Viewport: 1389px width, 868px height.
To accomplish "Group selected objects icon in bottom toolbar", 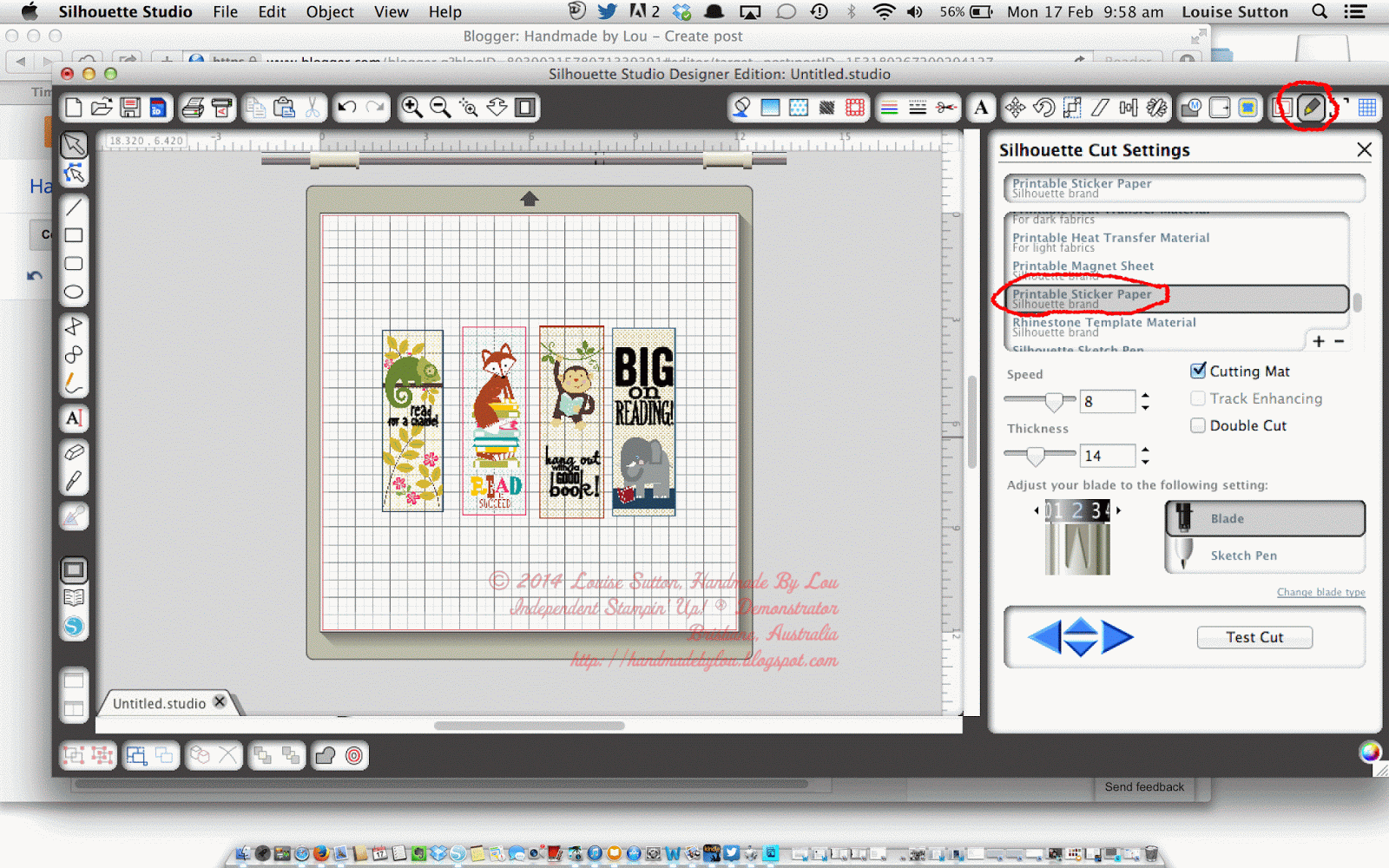I will coord(74,755).
